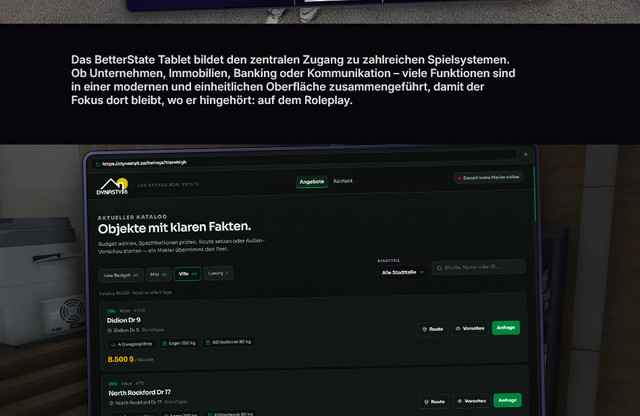Click the Straße, Name oder ID search field
This screenshot has width=640, height=416.
[479, 267]
